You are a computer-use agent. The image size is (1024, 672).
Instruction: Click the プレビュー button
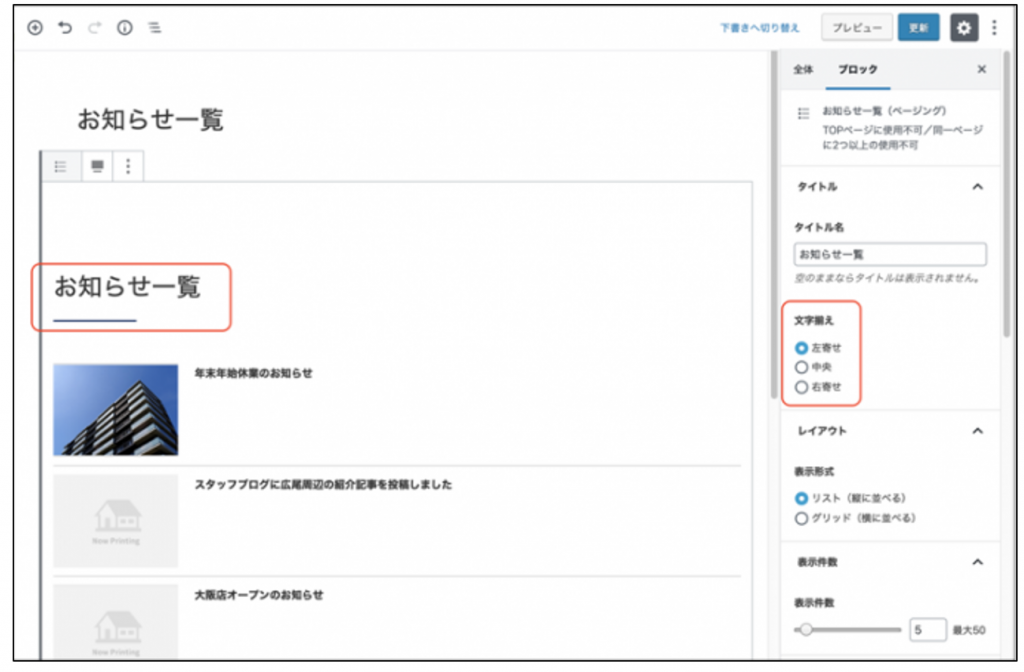pos(856,28)
